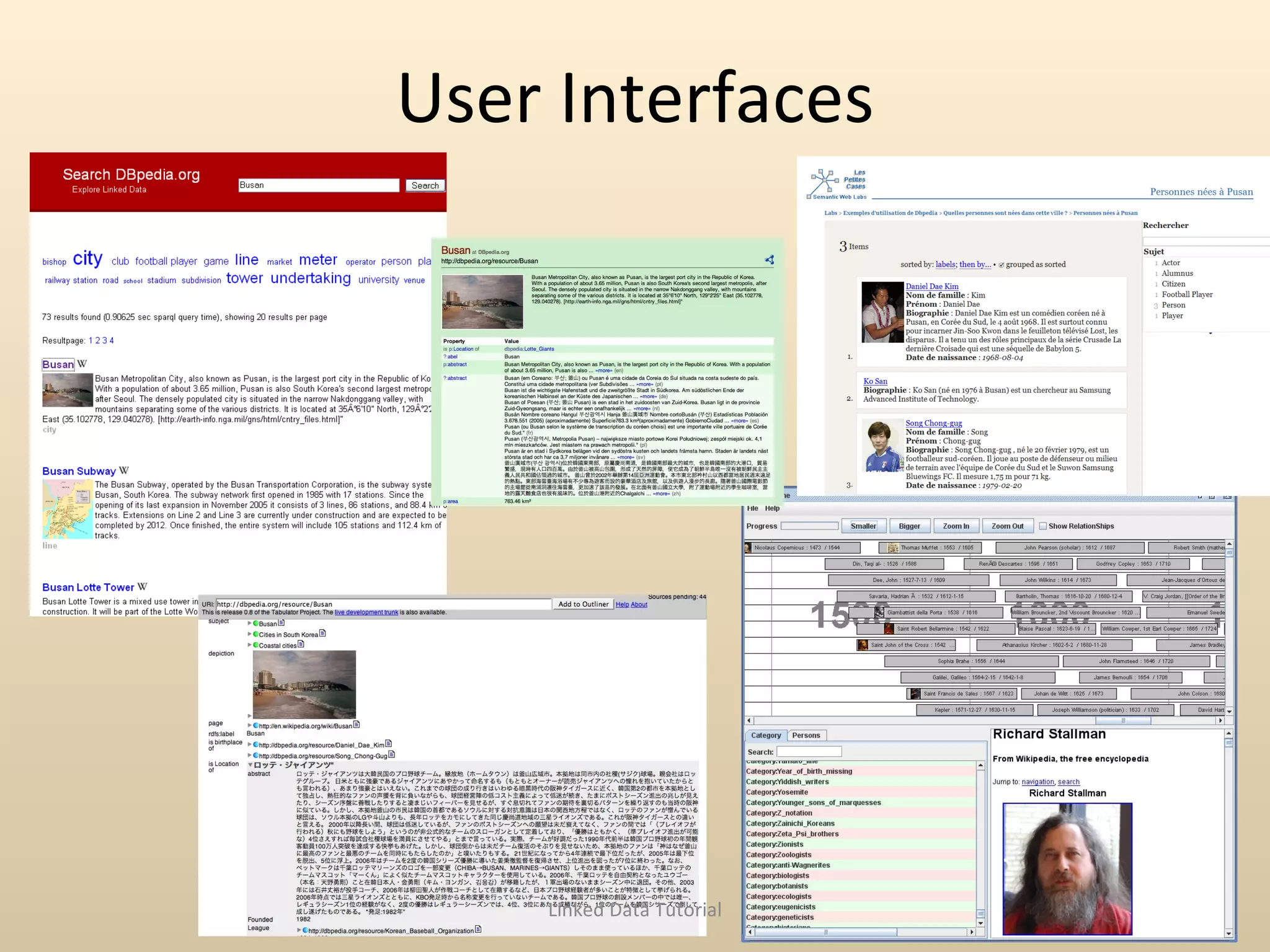The height and width of the screenshot is (952, 1270).
Task: Click the Giambattist della Porta portrait icon
Action: [x=879, y=612]
